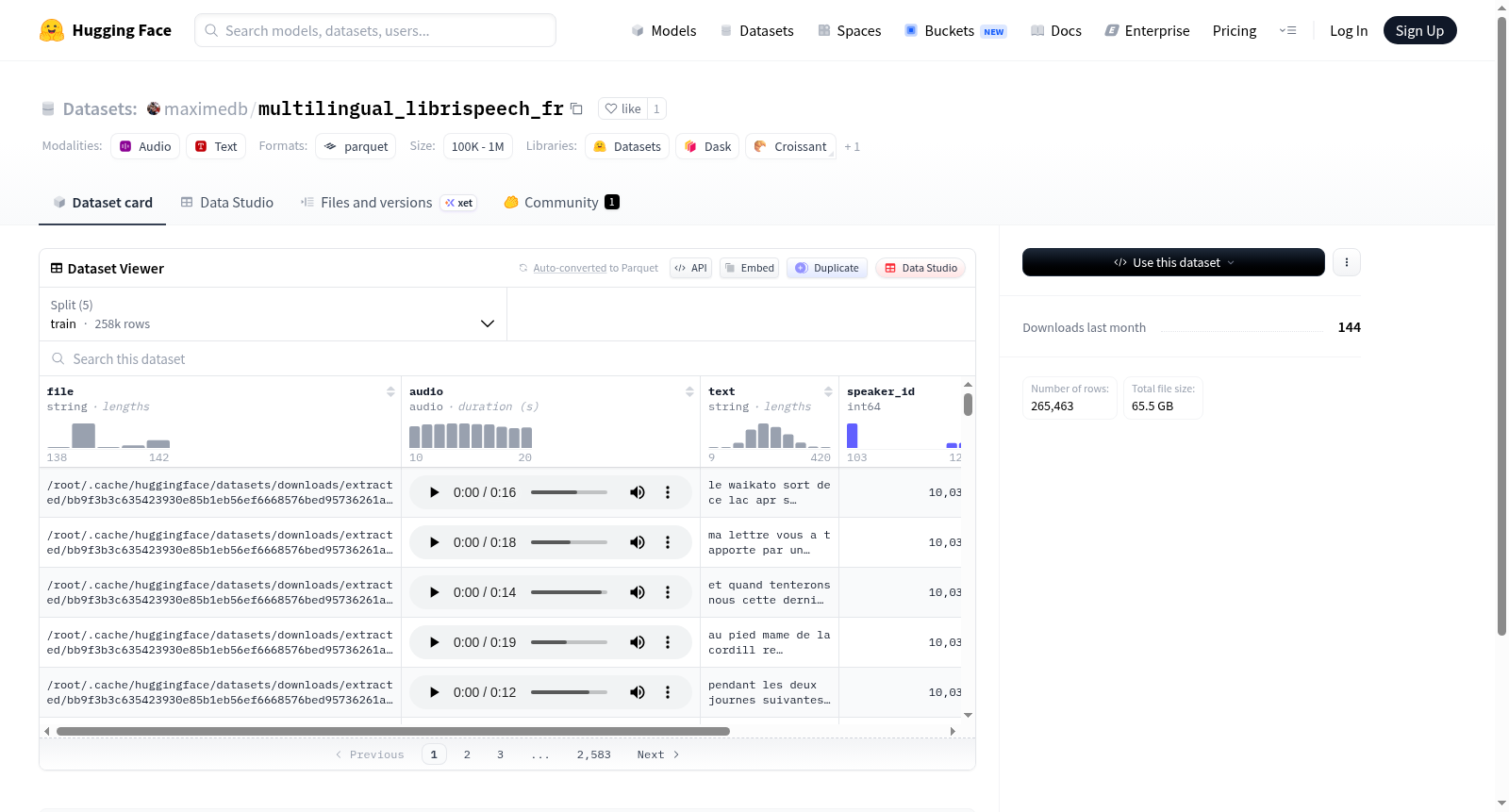Sort the text column

[828, 391]
